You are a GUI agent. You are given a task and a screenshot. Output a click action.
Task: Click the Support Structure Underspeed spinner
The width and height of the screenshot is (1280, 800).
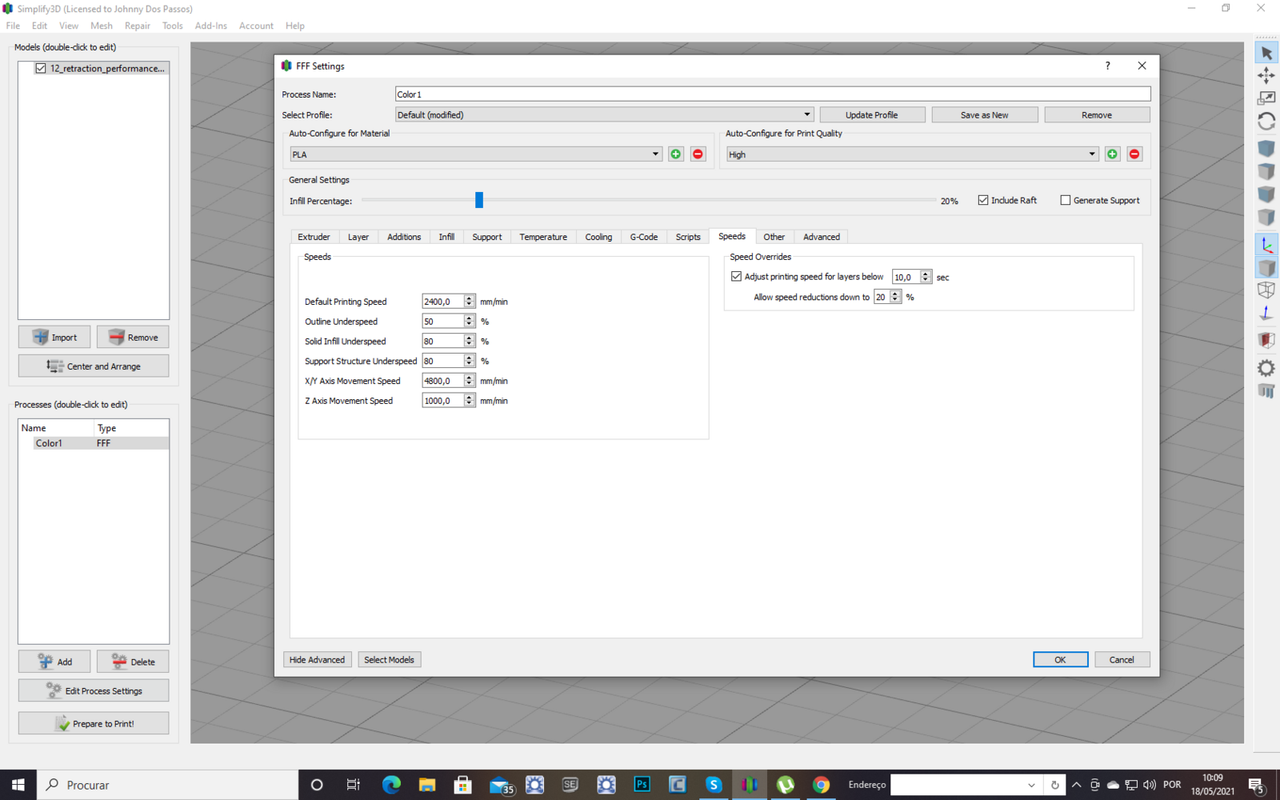(x=470, y=361)
